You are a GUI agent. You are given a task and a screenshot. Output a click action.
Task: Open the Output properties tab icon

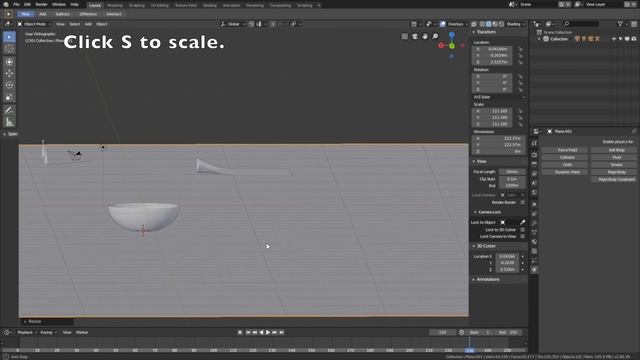[534, 164]
